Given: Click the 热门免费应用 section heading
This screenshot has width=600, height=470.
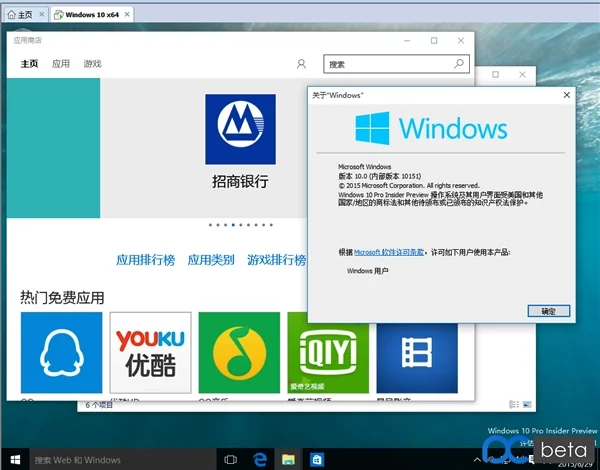Looking at the screenshot, I should click(x=62, y=297).
